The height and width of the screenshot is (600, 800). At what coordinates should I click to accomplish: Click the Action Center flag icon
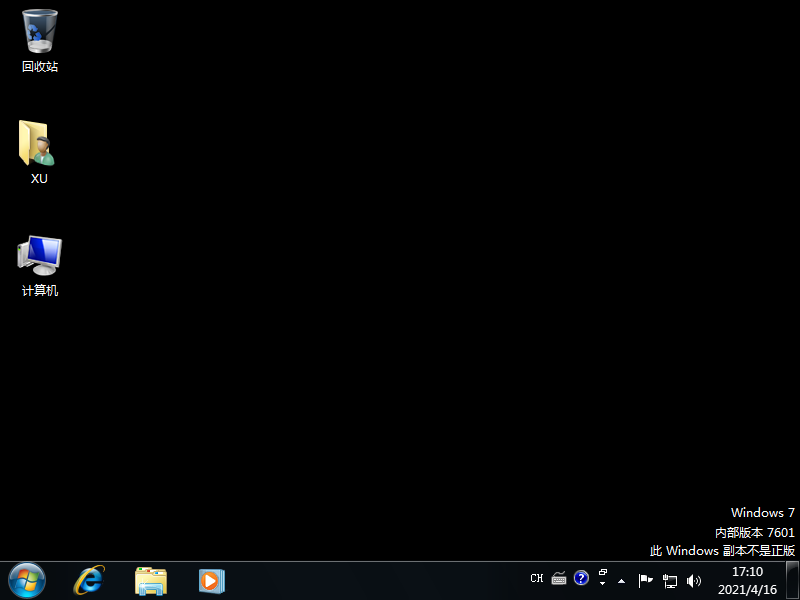pos(645,580)
